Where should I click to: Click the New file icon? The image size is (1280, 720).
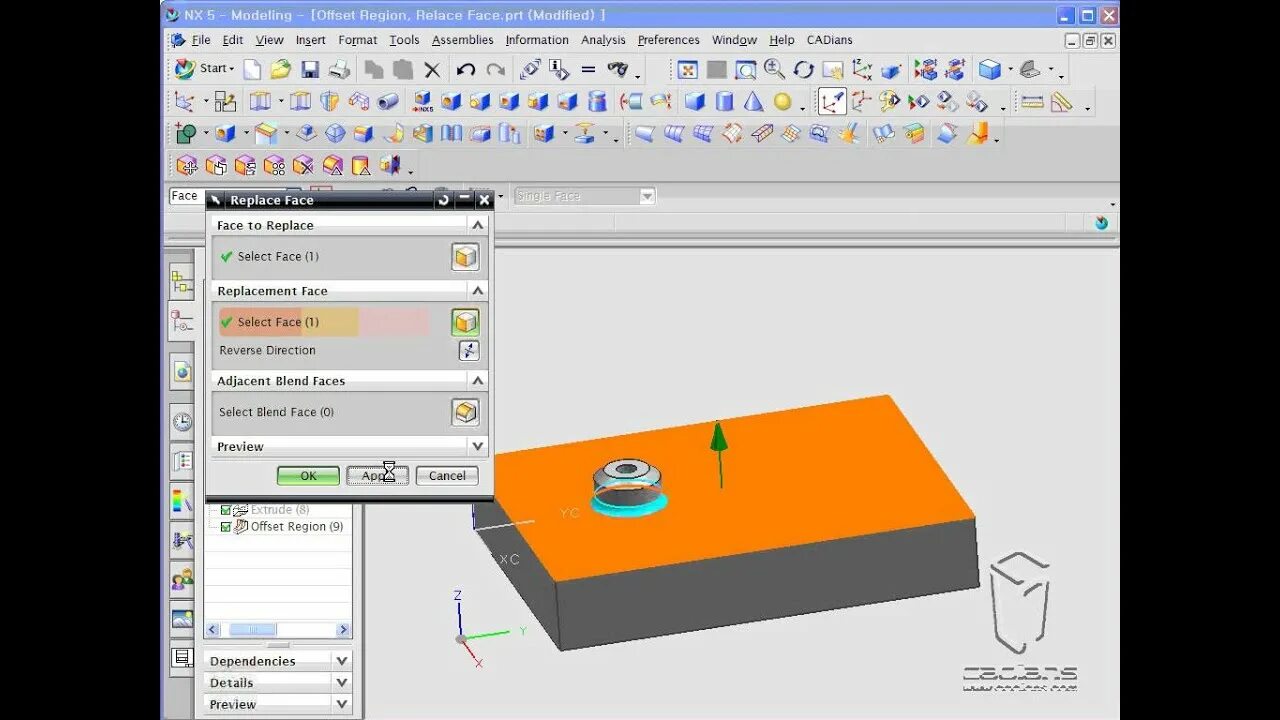[x=252, y=69]
